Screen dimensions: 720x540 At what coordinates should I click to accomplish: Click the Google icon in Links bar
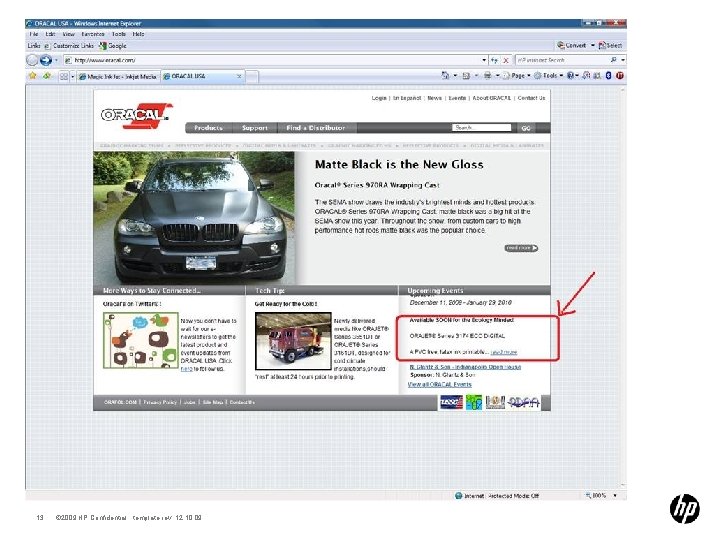(x=103, y=46)
